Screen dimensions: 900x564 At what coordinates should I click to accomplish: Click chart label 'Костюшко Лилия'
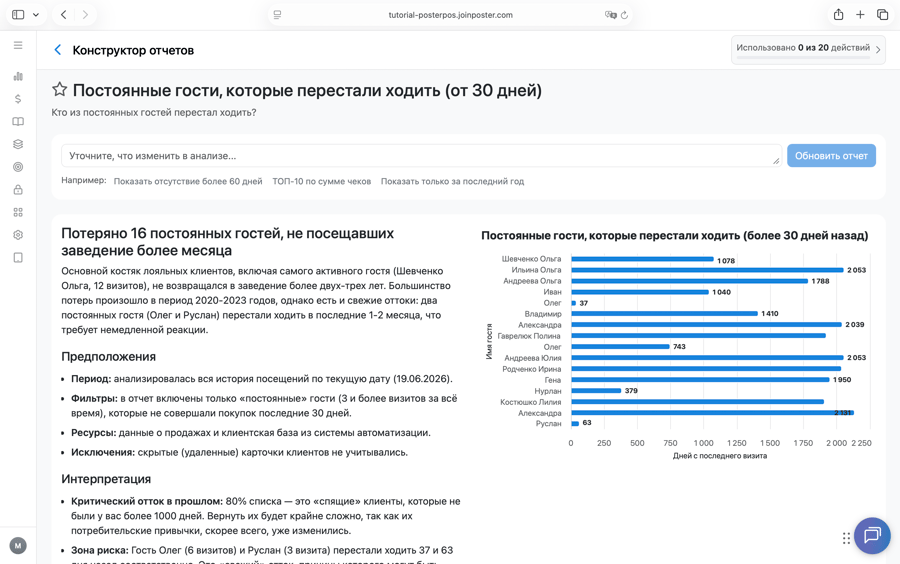pyautogui.click(x=530, y=402)
